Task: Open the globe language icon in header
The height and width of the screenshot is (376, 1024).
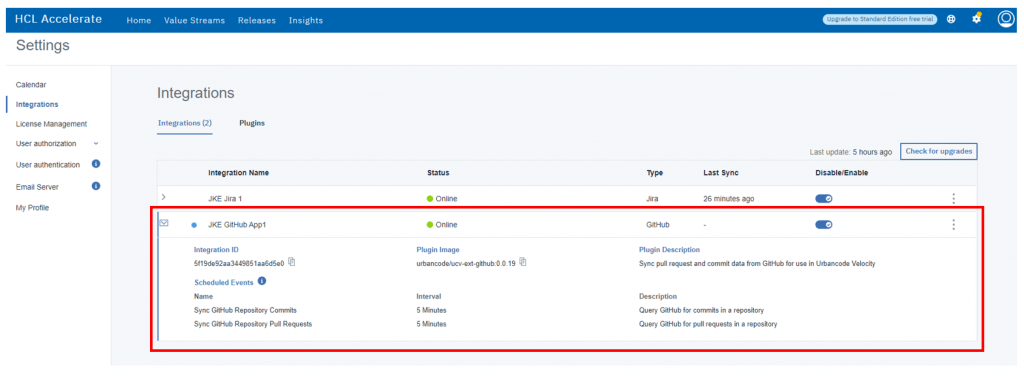Action: 951,20
